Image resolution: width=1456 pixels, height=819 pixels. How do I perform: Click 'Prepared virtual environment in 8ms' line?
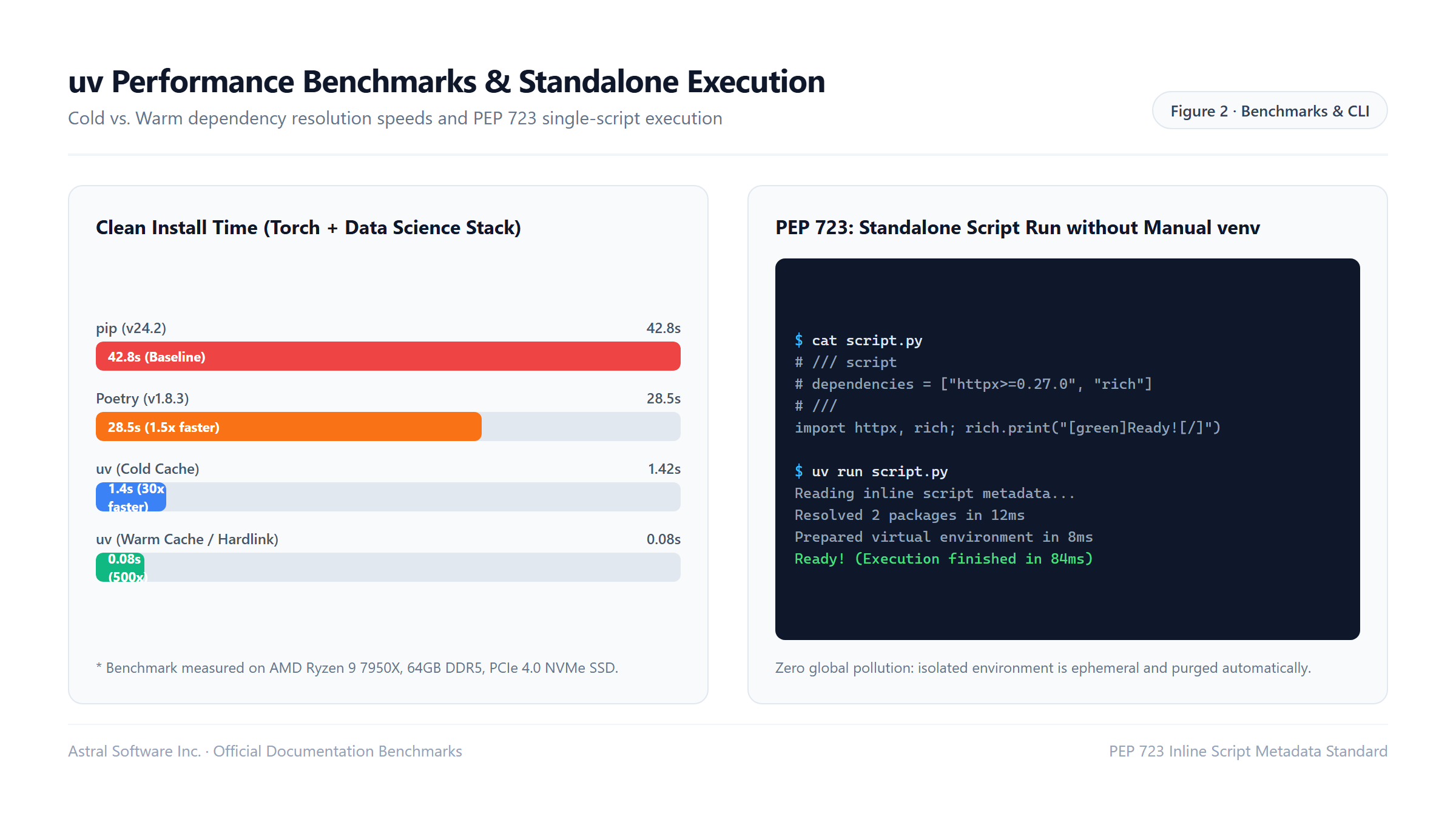pyautogui.click(x=943, y=537)
